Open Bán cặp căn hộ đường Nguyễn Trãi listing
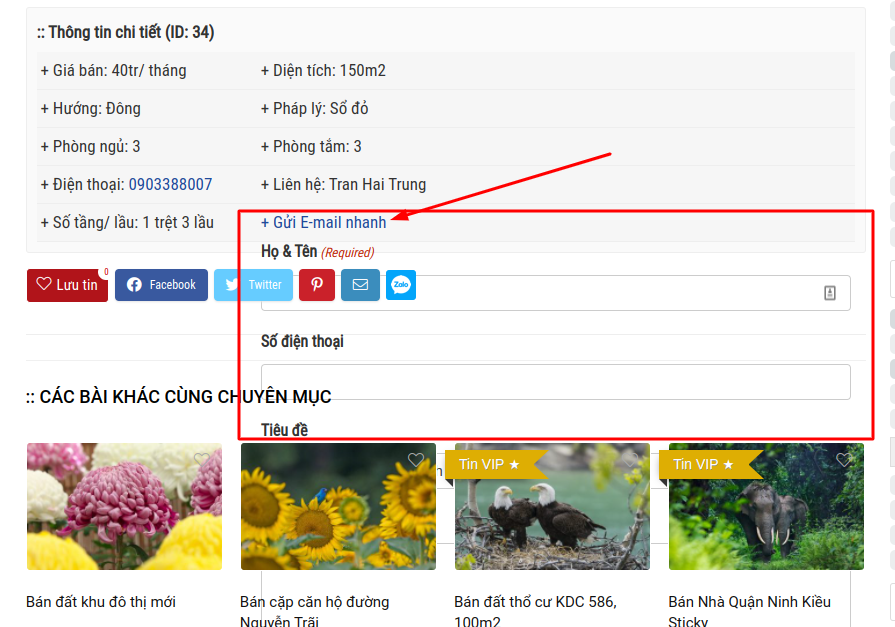 point(315,612)
